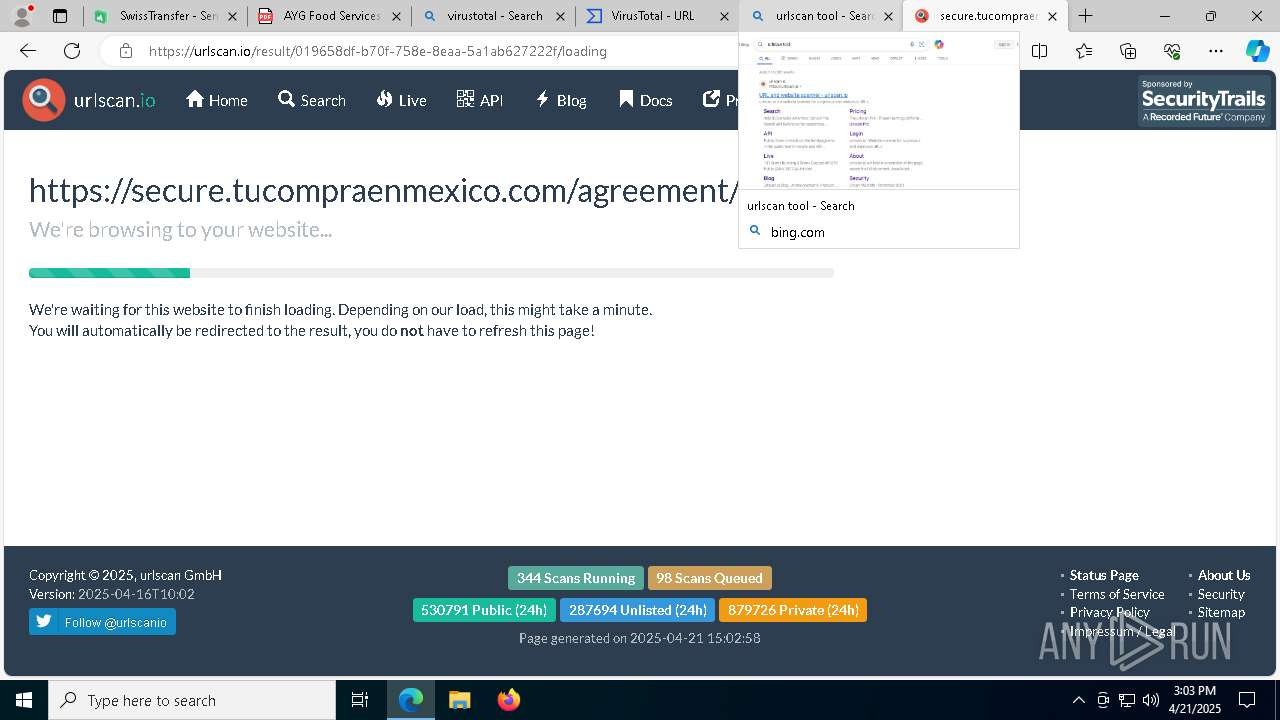
Task: Click the taskbar search box
Action: coord(192,700)
